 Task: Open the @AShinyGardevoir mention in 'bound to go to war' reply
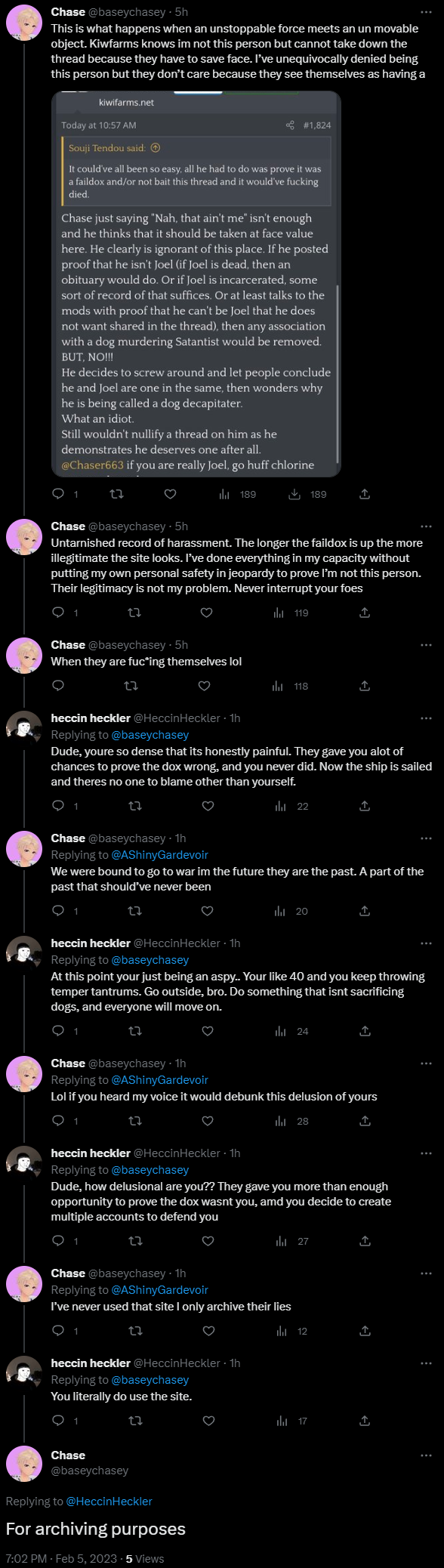pos(159,855)
